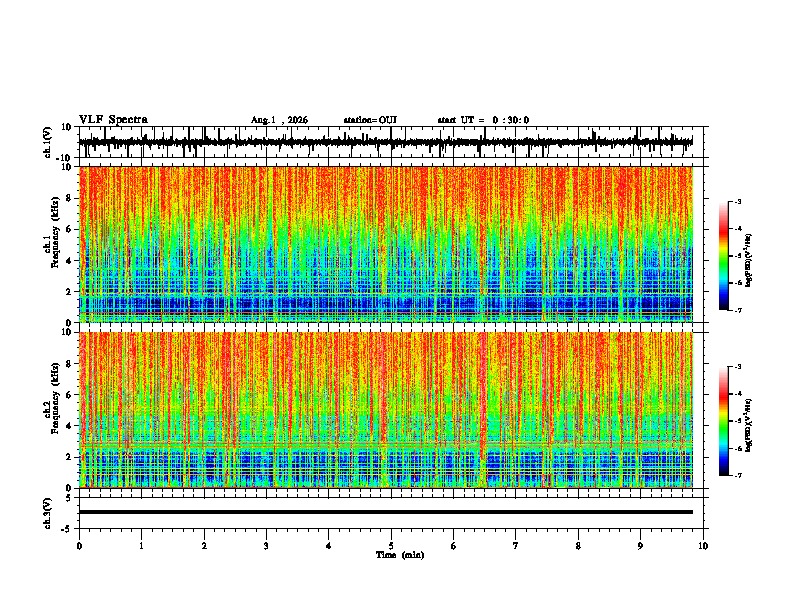Click the 'station=OUJ' label
Viewport: 792px width, 612px height.
370,120
